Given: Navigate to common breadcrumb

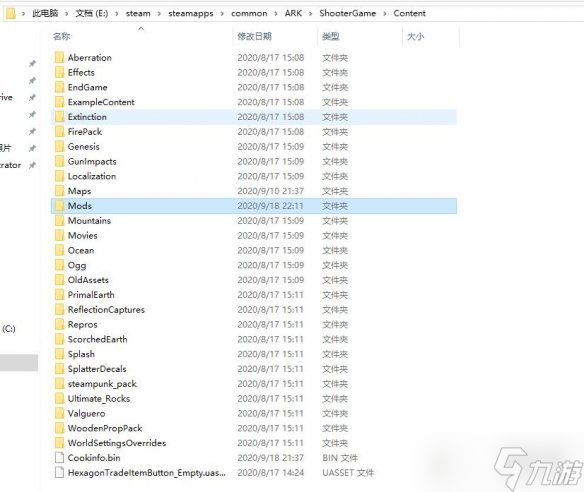Looking at the screenshot, I should pos(249,13).
